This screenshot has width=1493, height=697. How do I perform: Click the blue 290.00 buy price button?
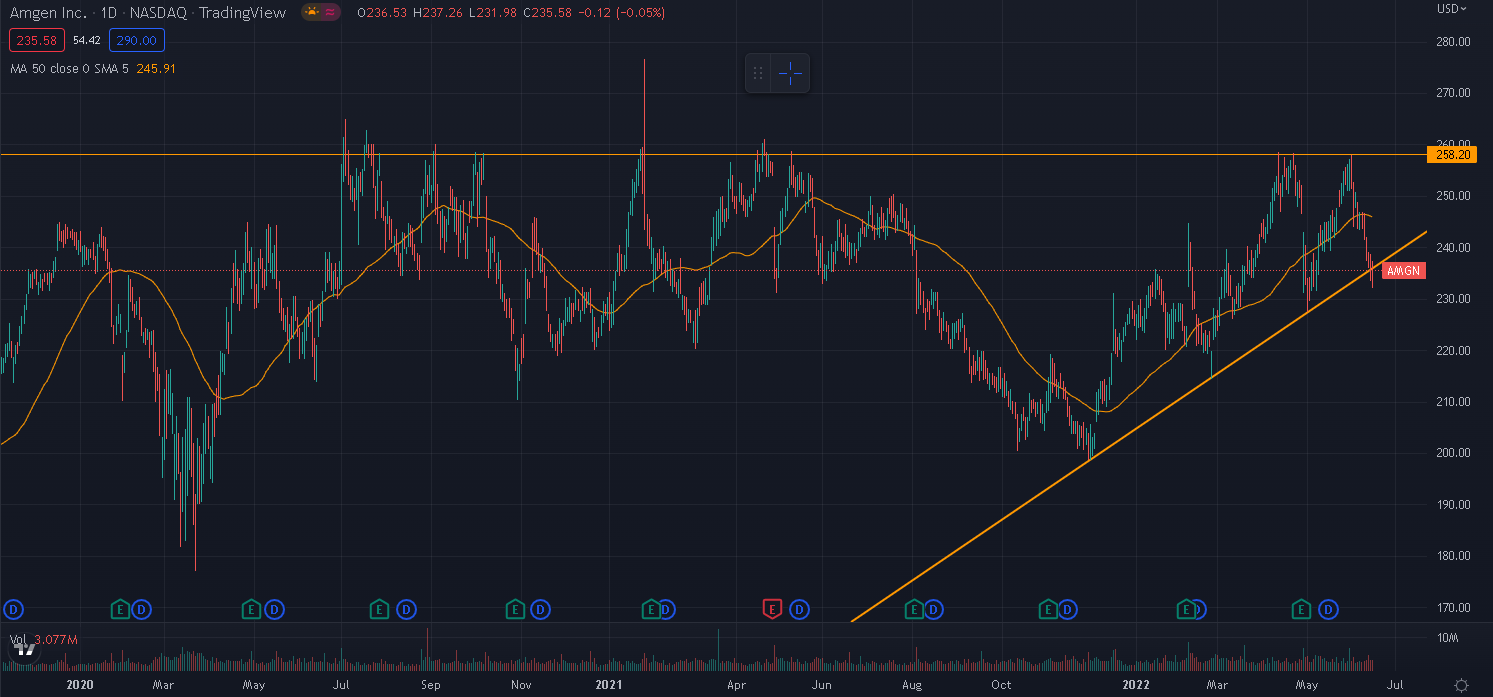point(137,40)
